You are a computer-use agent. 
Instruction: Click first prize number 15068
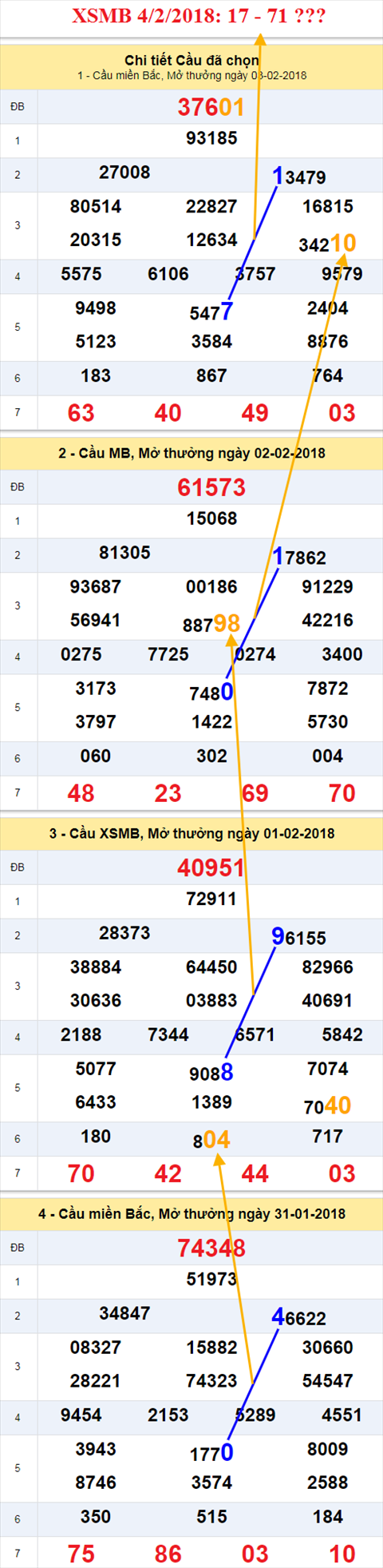pos(211,518)
